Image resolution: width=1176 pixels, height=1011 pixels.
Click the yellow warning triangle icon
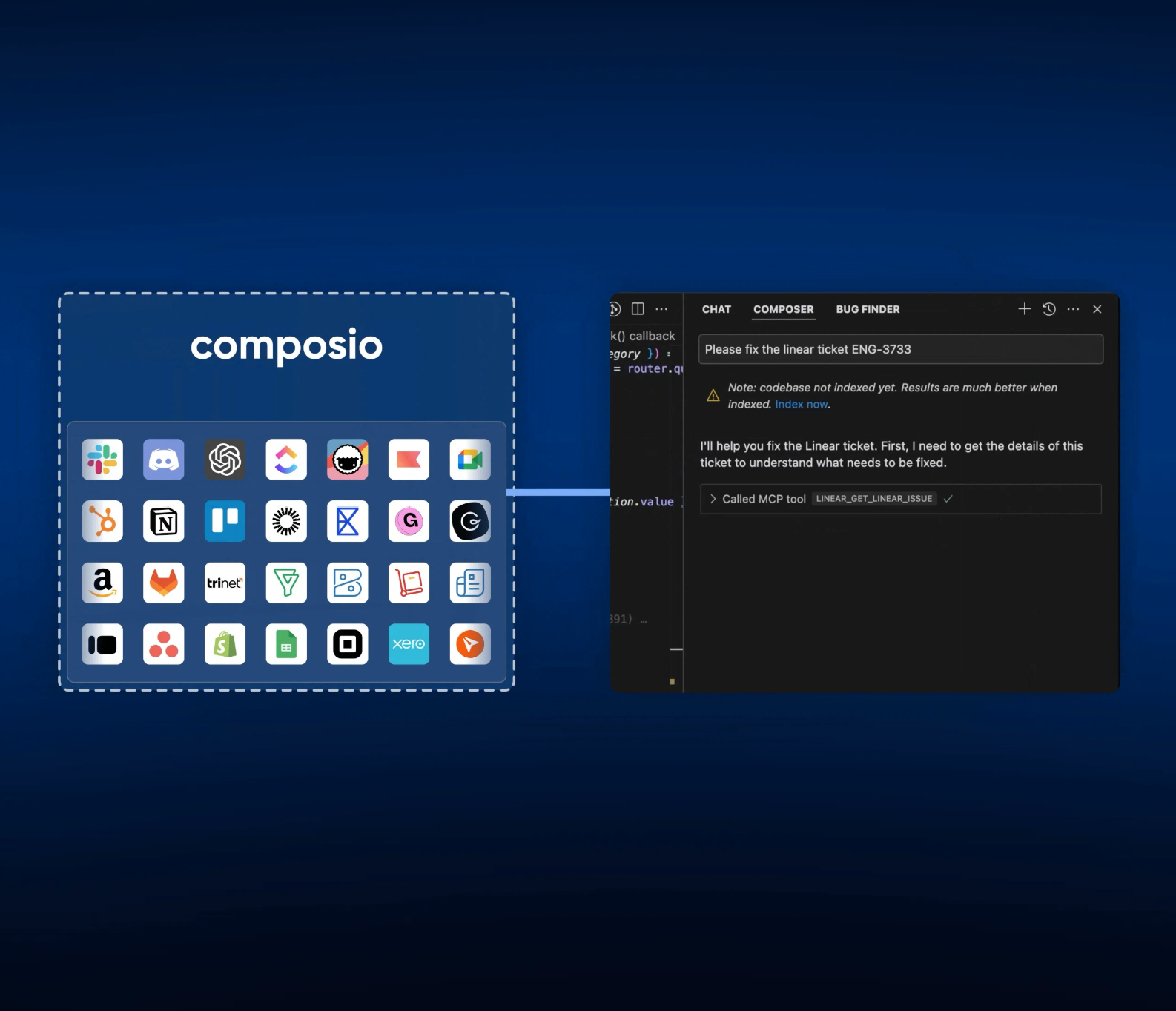pos(713,396)
